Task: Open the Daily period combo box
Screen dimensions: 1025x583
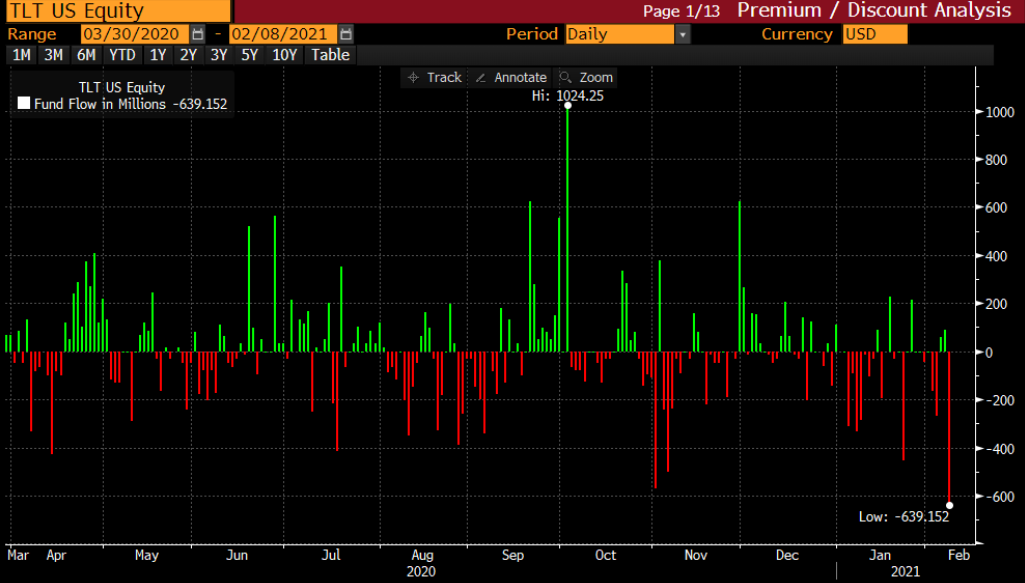Action: 620,34
